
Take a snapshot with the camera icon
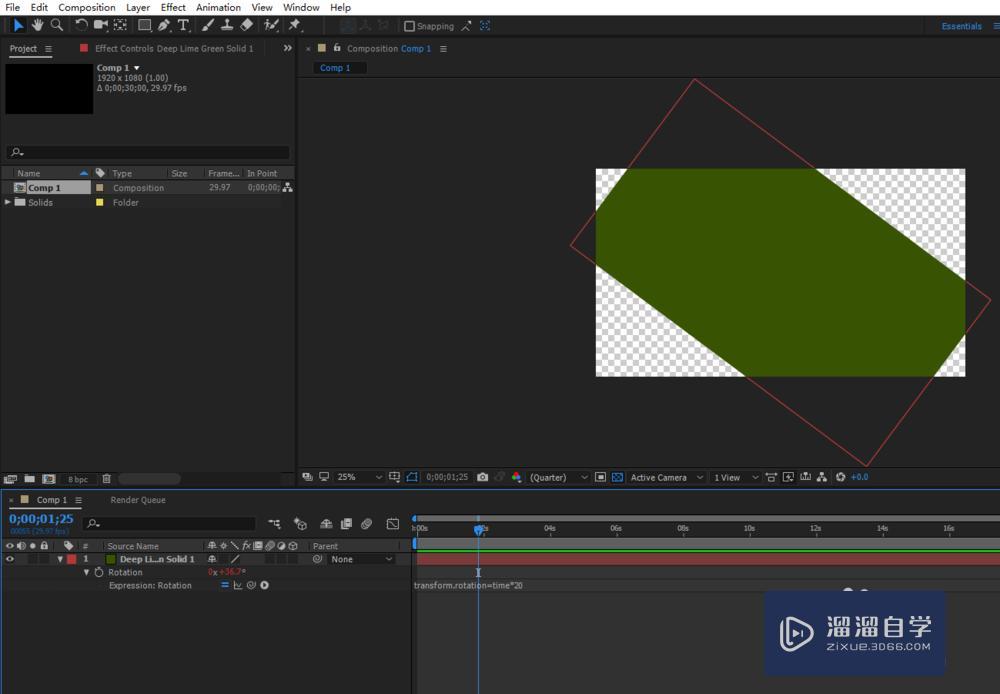pyautogui.click(x=483, y=477)
